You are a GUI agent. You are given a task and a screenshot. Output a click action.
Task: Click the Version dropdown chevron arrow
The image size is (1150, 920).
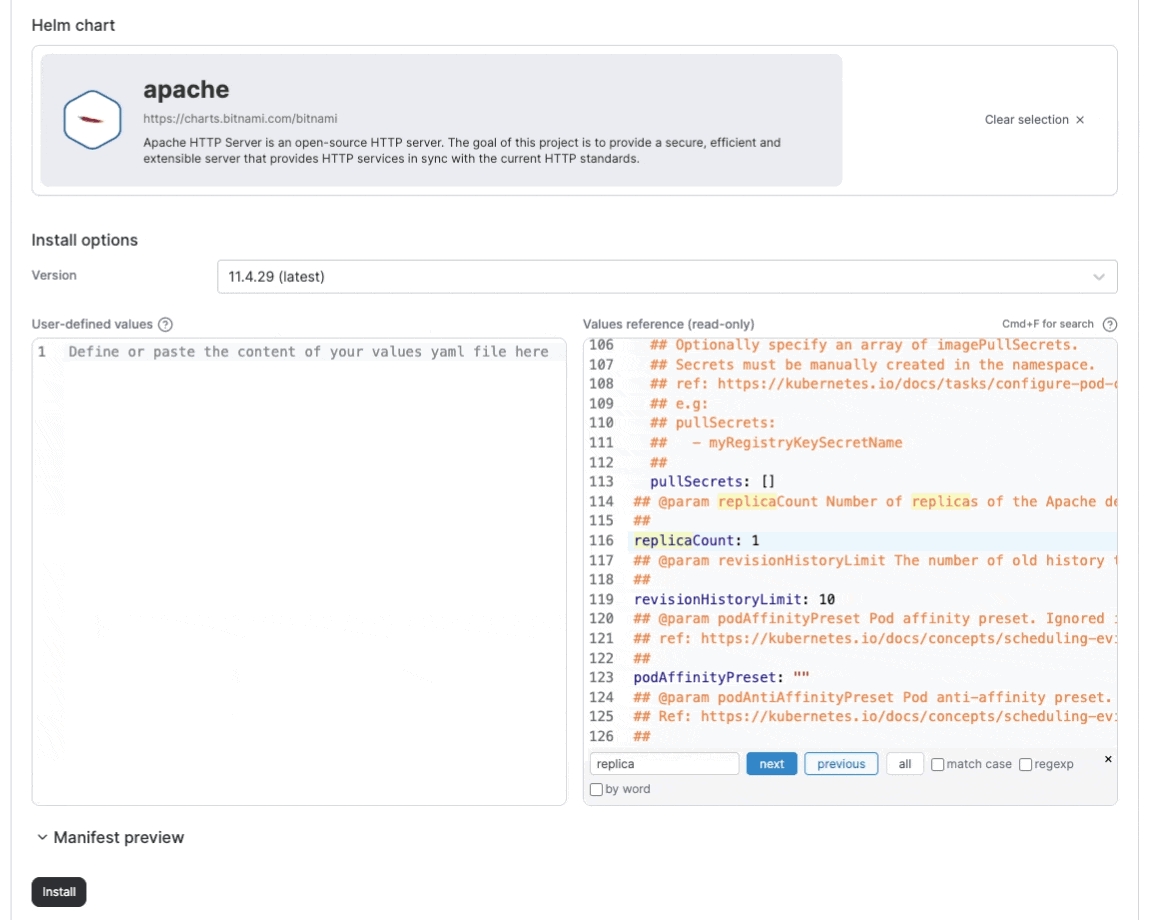[1099, 277]
